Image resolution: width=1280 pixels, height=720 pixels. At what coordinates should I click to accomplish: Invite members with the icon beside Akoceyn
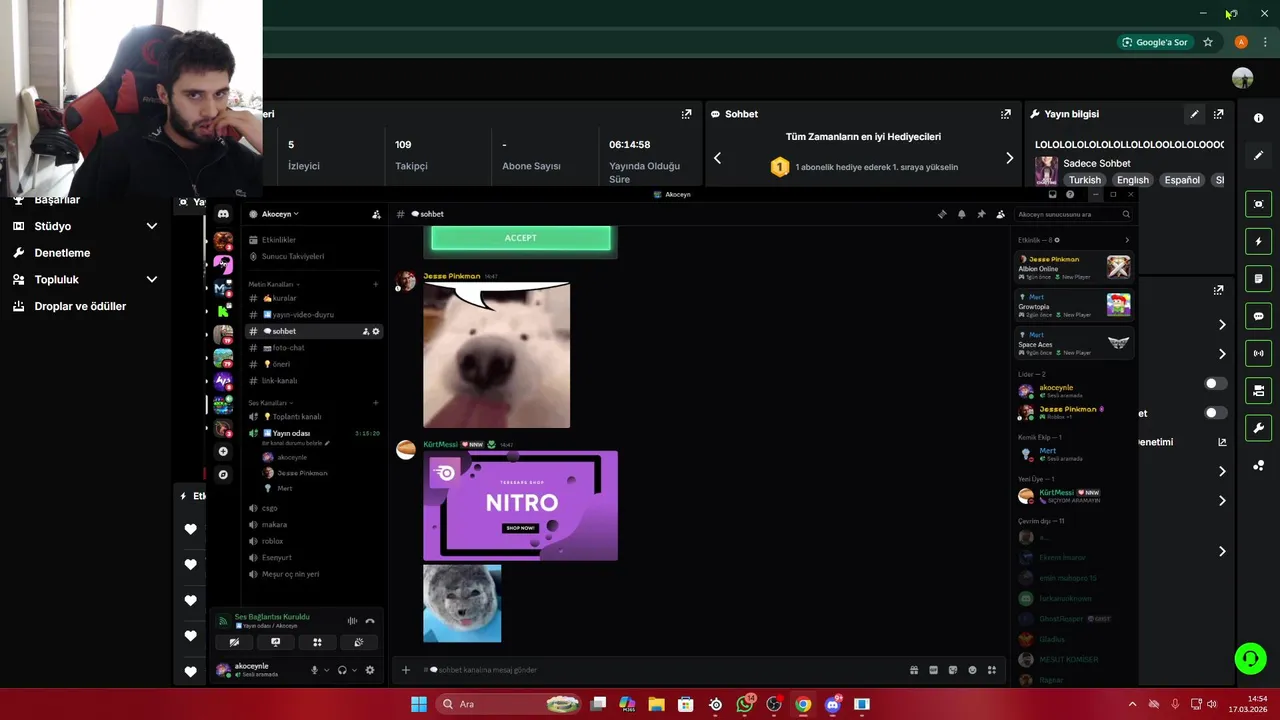click(376, 214)
